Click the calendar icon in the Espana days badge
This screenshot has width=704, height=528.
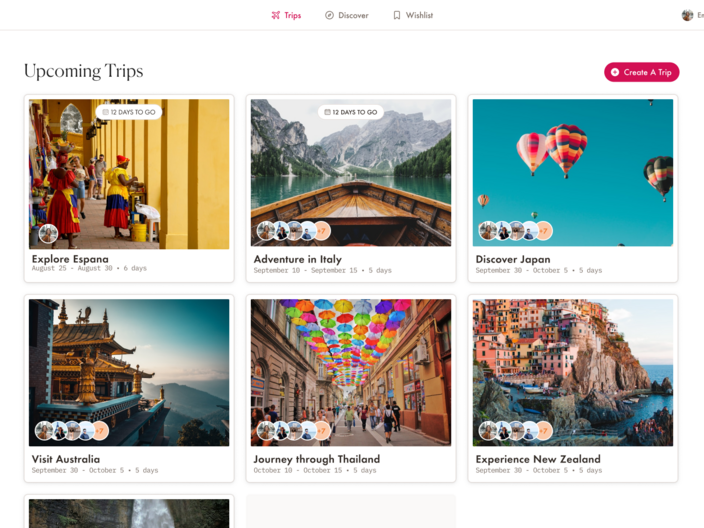pyautogui.click(x=106, y=112)
